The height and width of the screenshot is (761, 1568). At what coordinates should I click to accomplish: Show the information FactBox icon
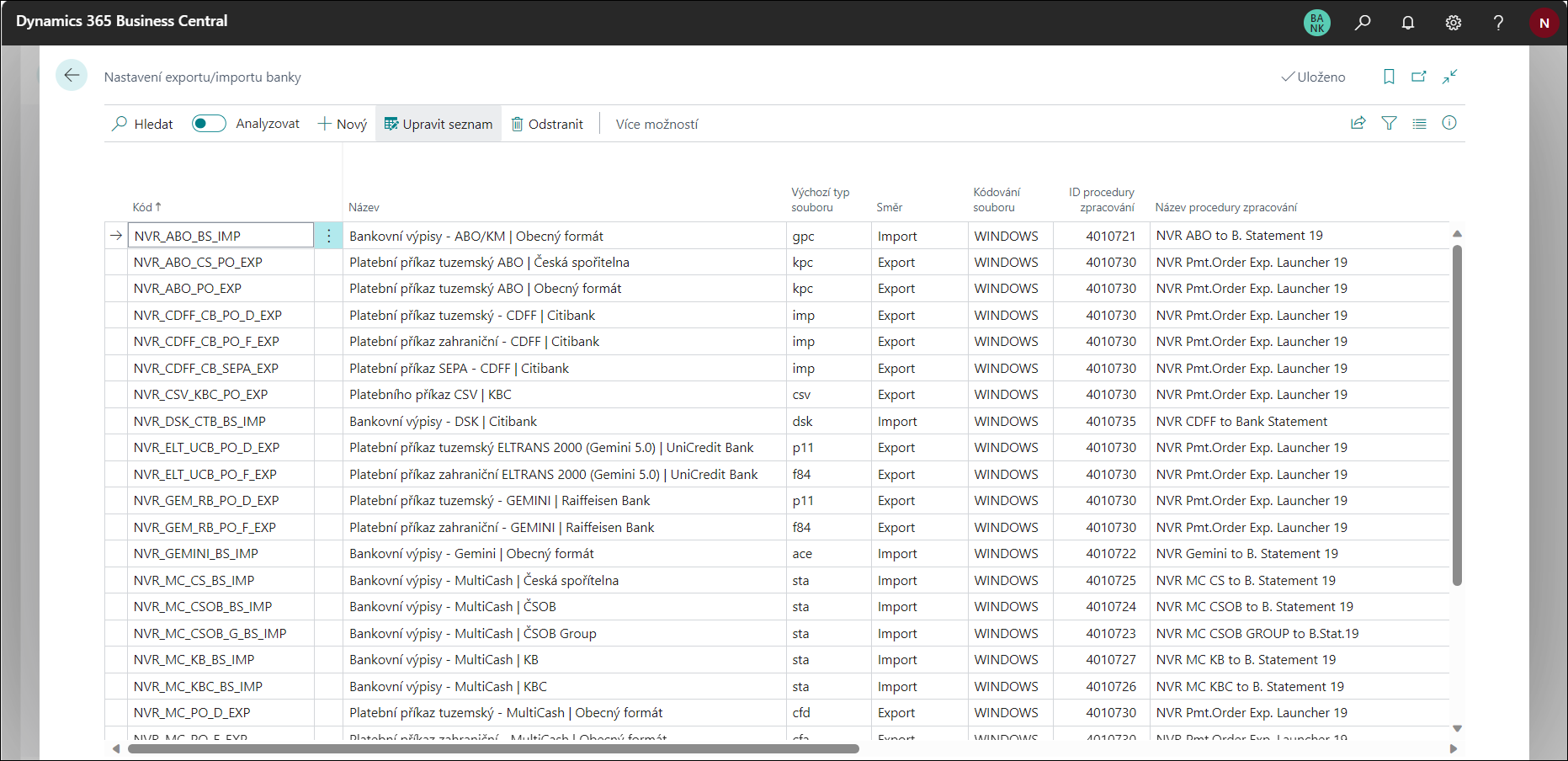point(1449,123)
